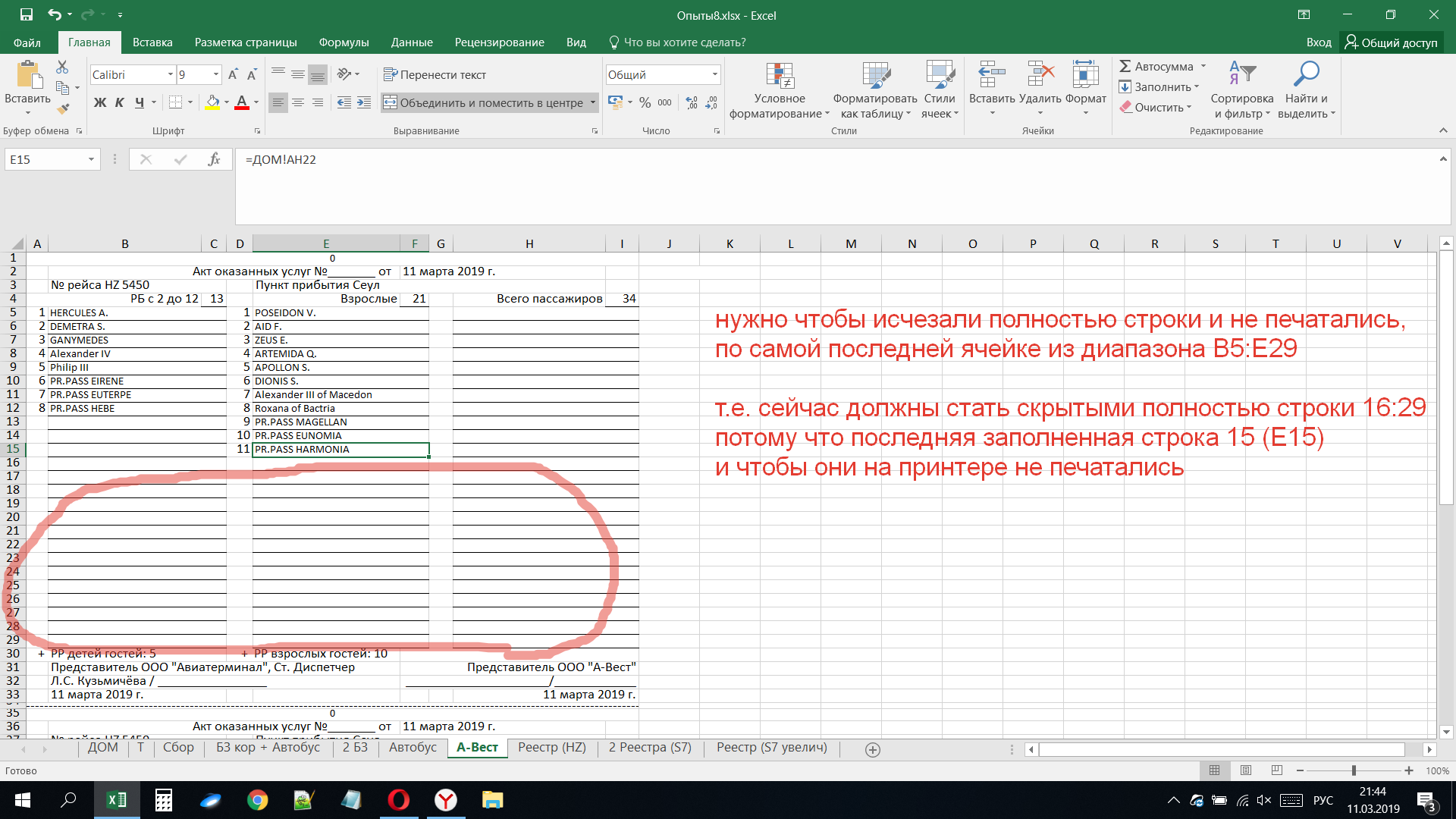1456x819 pixels.
Task: Open the Реестр (HZ) sheet tab
Action: point(552,748)
